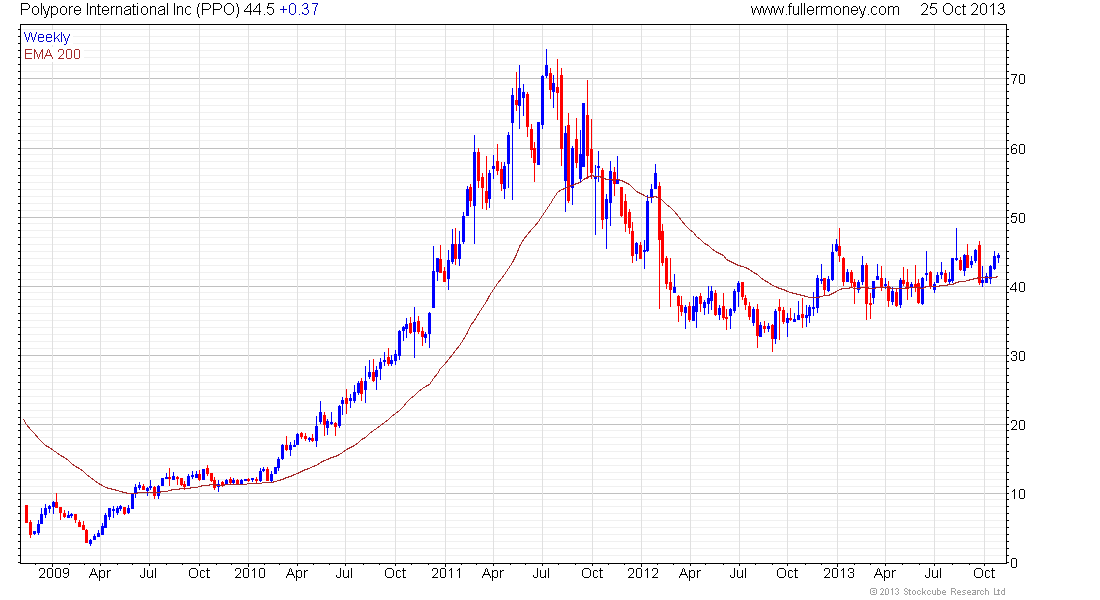This screenshot has width=1100, height=600.
Task: Click the Jul label right before 2012's preceding Oct
Action: tap(541, 573)
